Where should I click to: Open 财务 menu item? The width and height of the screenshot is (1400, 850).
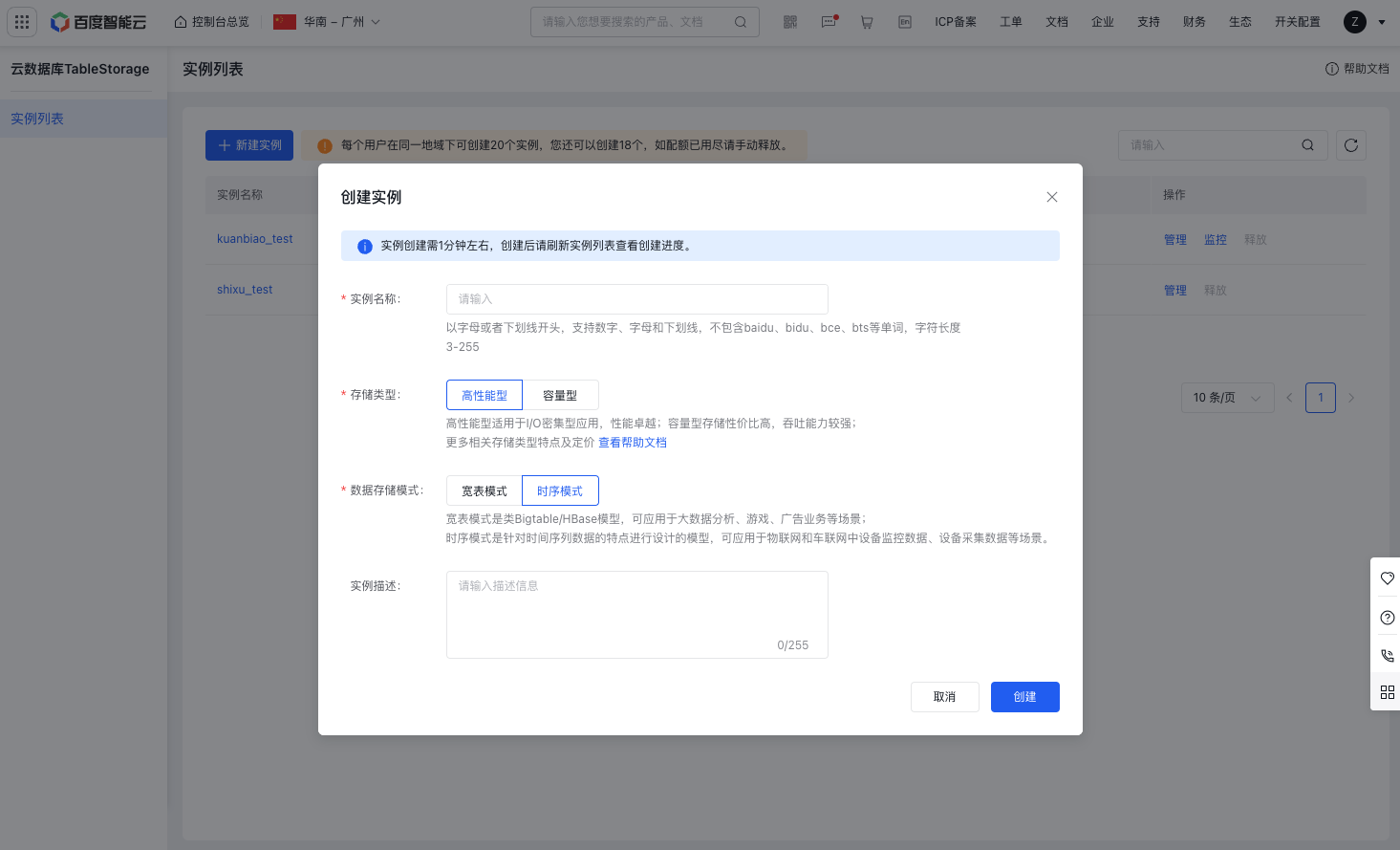coord(1195,21)
